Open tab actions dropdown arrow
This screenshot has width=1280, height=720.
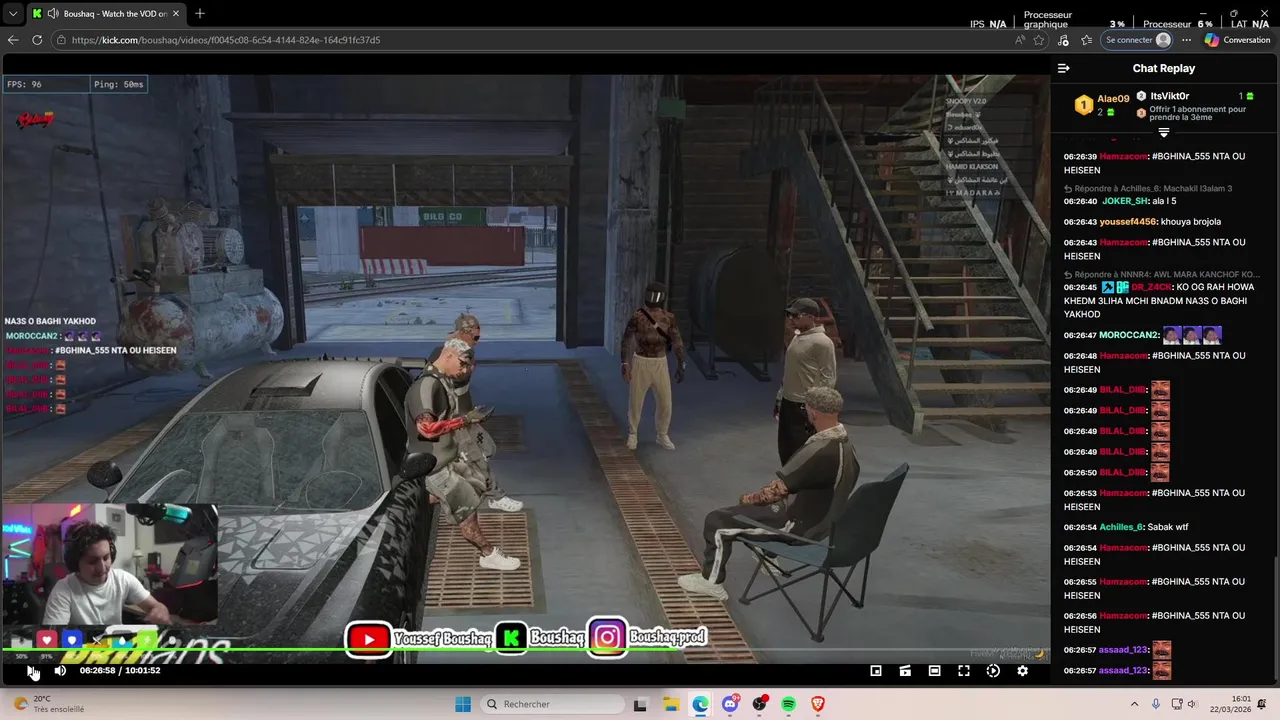[x=13, y=14]
